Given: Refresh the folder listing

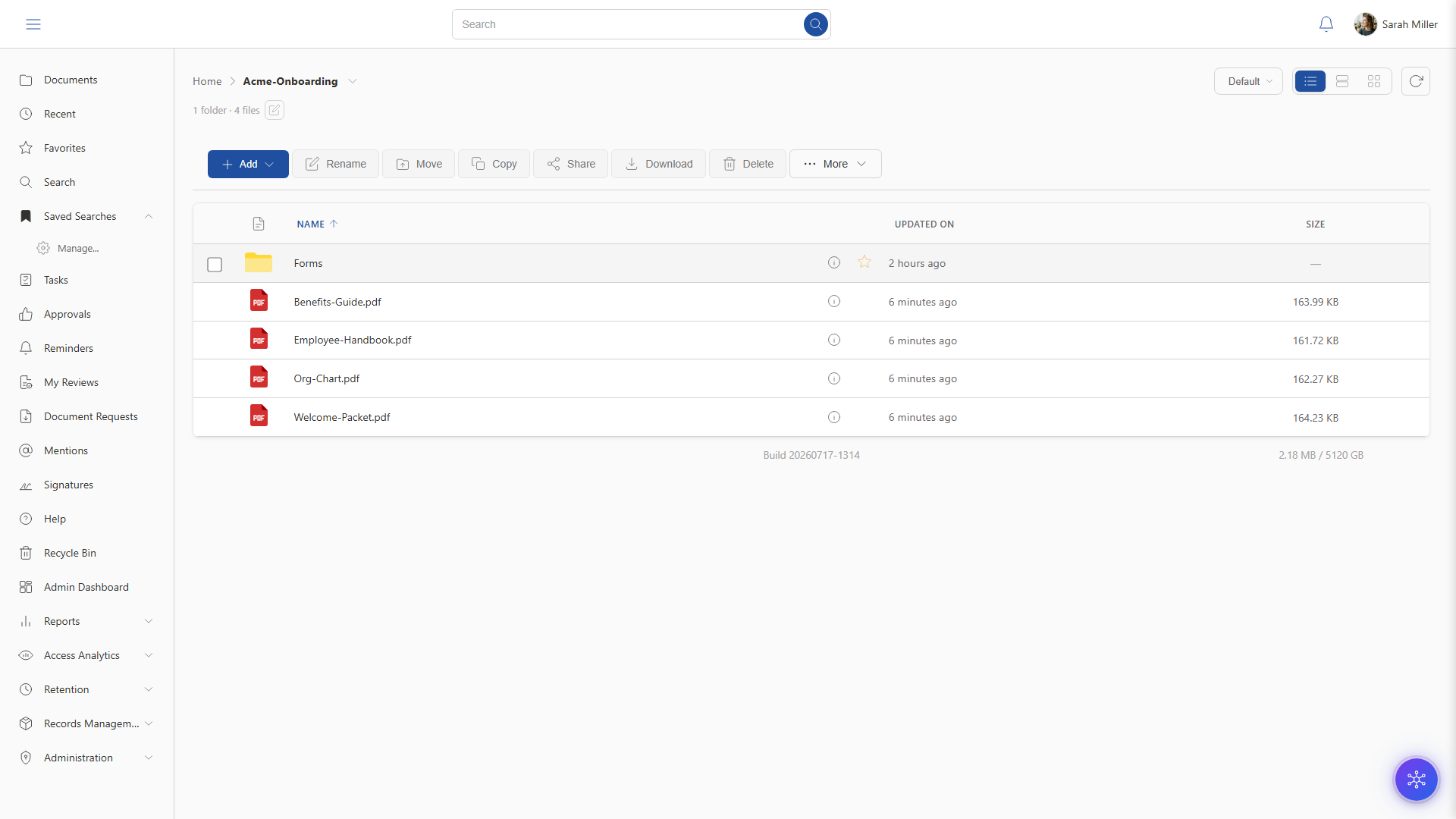Looking at the screenshot, I should point(1415,81).
